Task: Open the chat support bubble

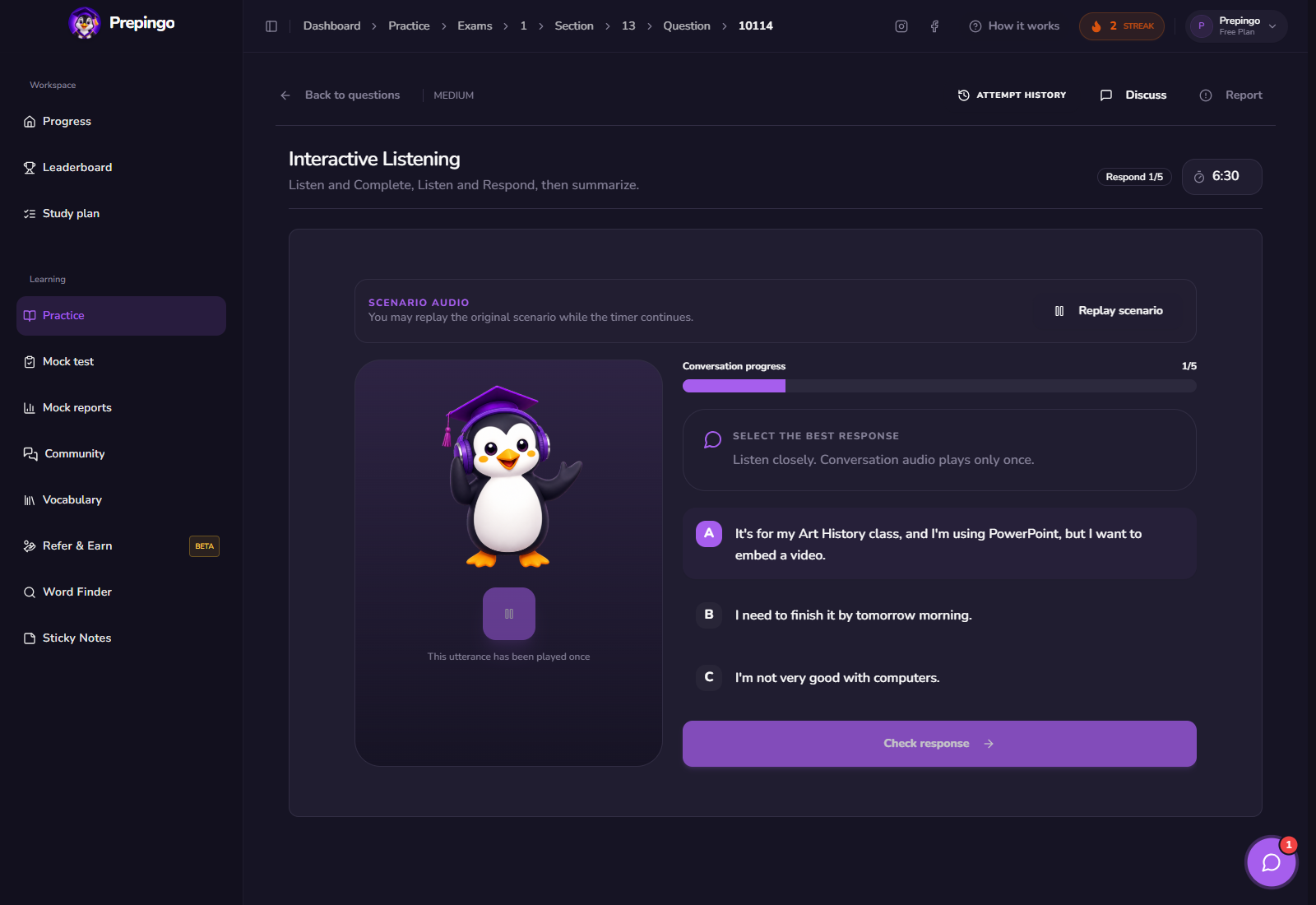Action: pos(1272,862)
